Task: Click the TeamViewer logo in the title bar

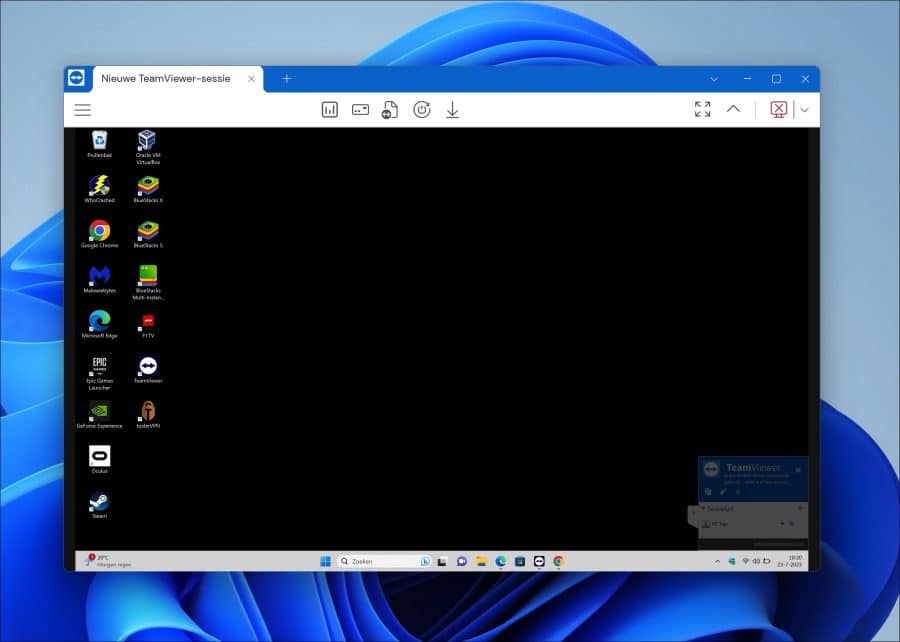Action: coord(76,78)
